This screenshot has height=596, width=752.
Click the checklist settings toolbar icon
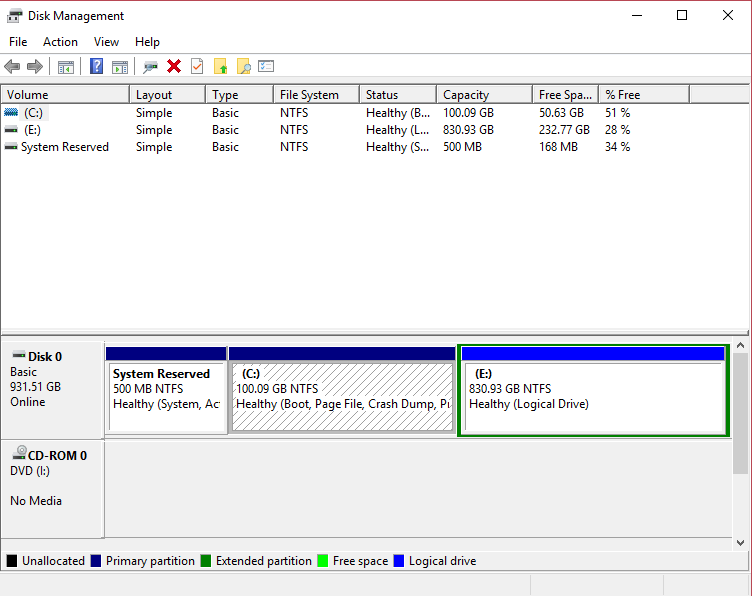point(266,66)
